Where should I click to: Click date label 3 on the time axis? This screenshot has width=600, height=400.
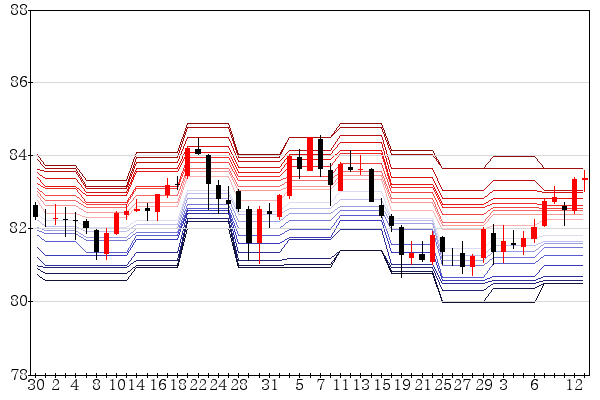click(x=504, y=385)
